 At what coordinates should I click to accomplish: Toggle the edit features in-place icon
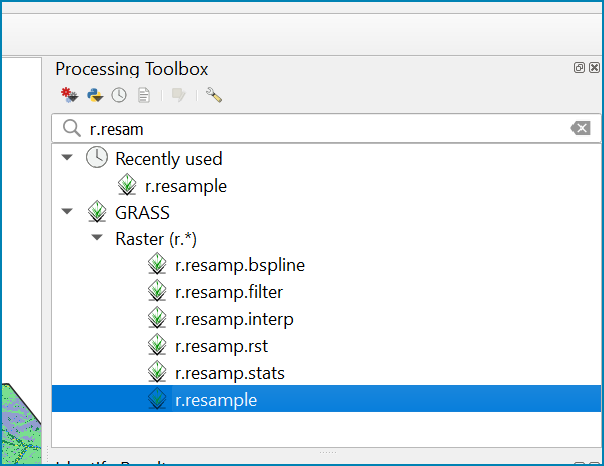(x=178, y=95)
